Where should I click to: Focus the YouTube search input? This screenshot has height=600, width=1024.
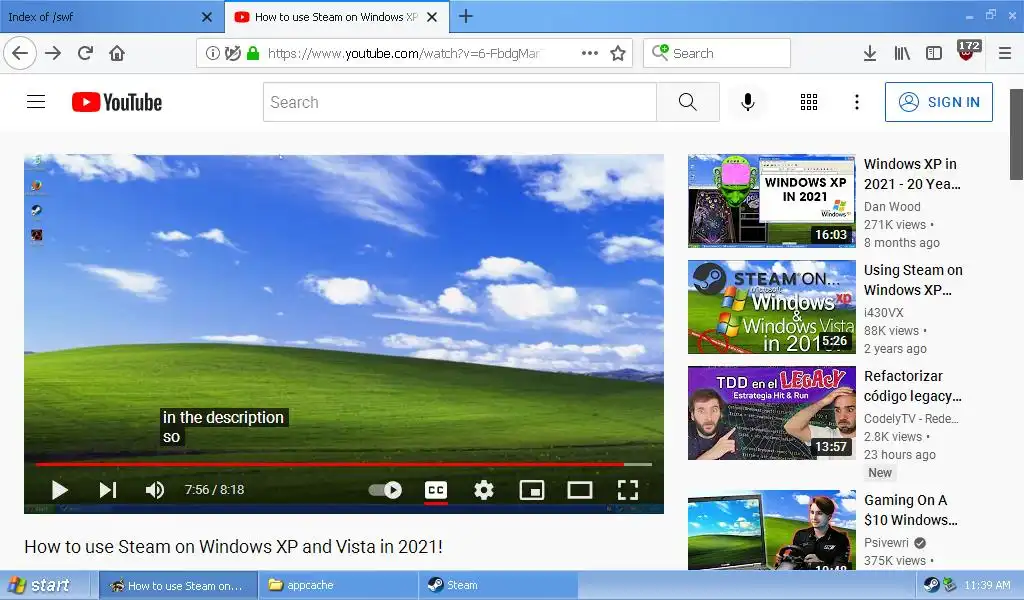pos(460,102)
